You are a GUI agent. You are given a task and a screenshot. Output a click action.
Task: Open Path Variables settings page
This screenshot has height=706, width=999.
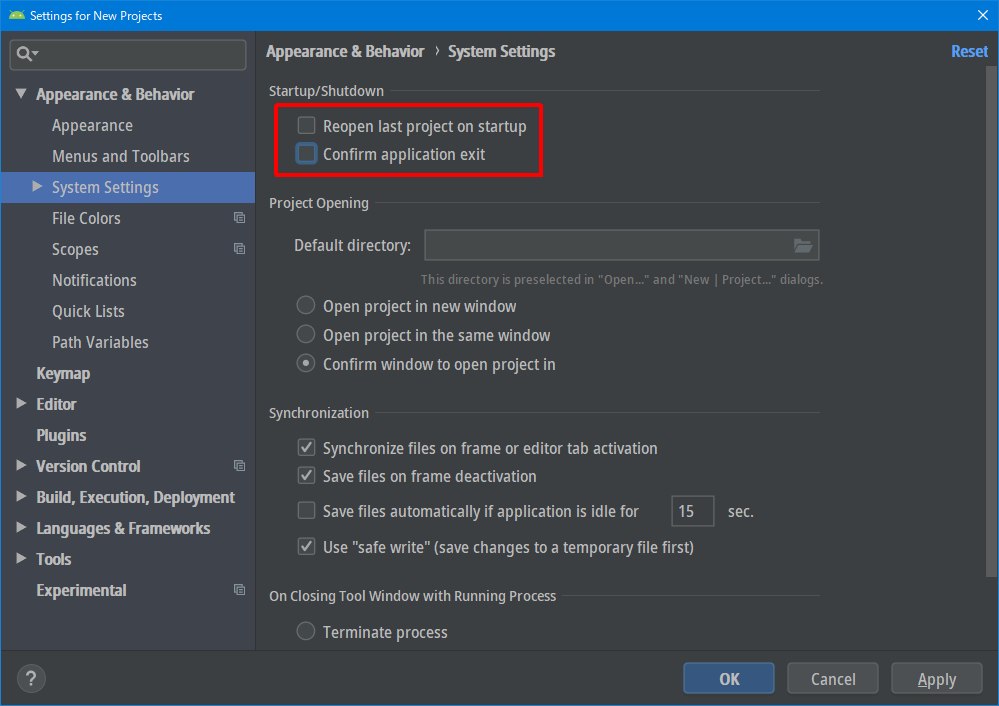click(100, 342)
